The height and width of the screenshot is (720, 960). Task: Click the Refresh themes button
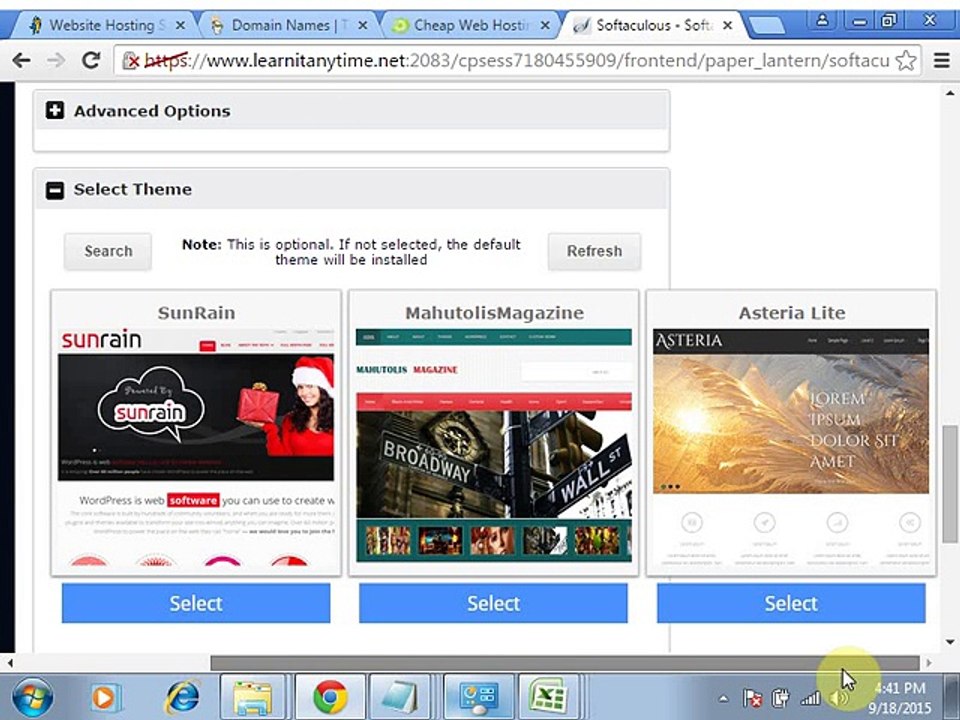pos(594,251)
